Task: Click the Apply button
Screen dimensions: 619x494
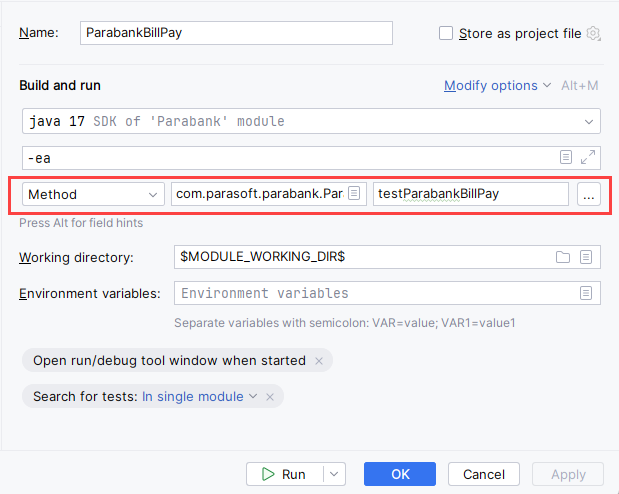Action: (568, 474)
